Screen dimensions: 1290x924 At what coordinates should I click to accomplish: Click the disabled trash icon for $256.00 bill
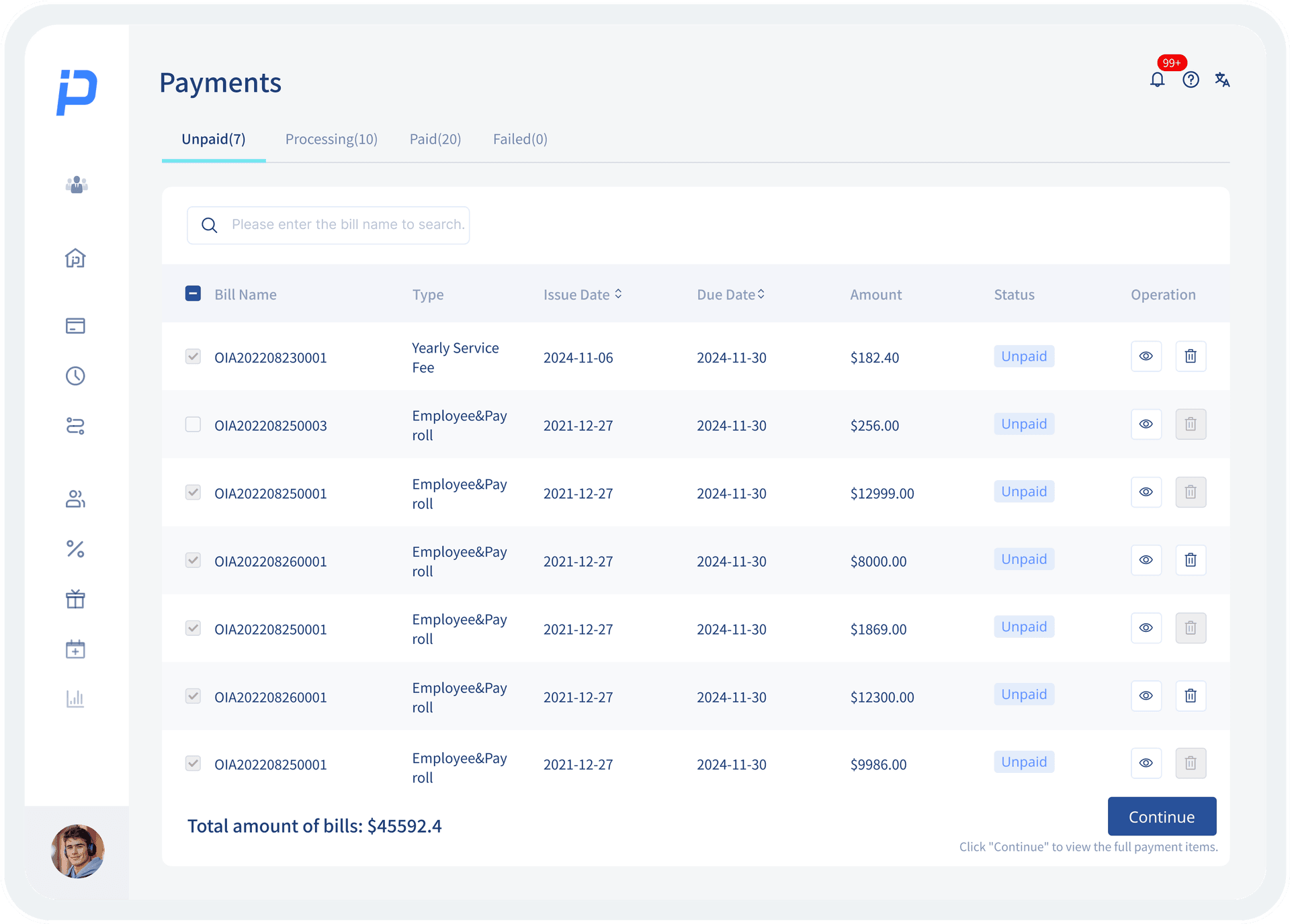click(x=1191, y=424)
